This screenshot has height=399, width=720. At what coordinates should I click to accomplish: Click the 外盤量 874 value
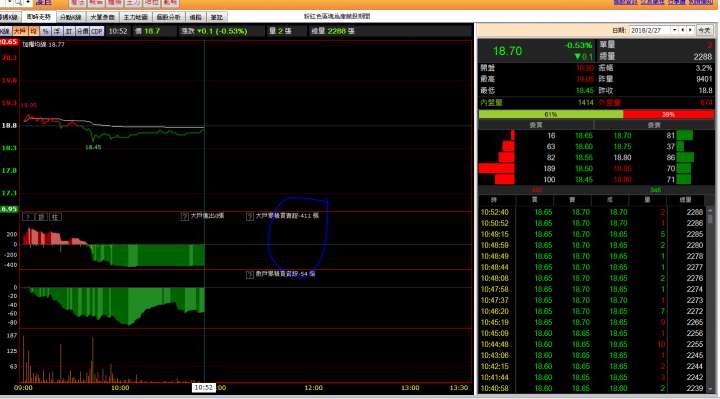(706, 102)
